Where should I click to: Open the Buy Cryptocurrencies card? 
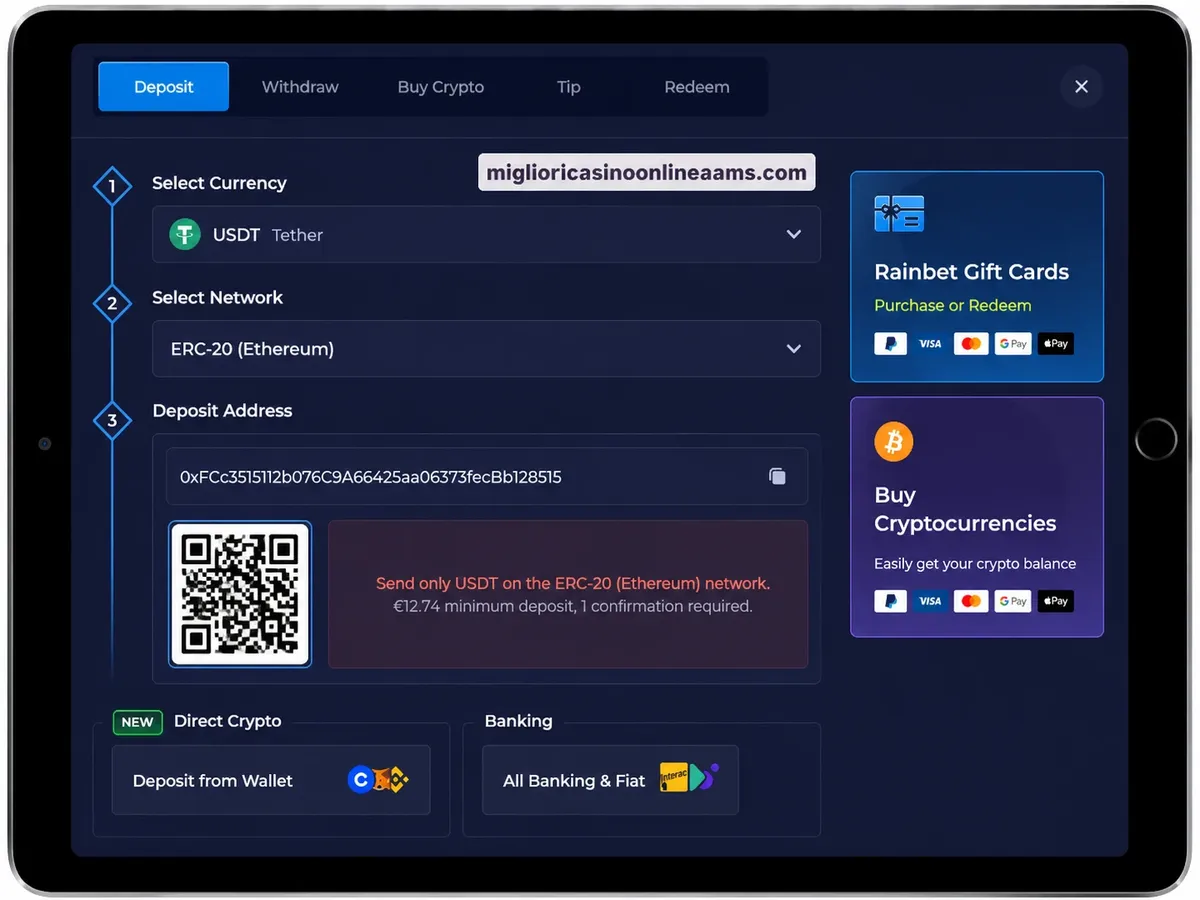[977, 517]
